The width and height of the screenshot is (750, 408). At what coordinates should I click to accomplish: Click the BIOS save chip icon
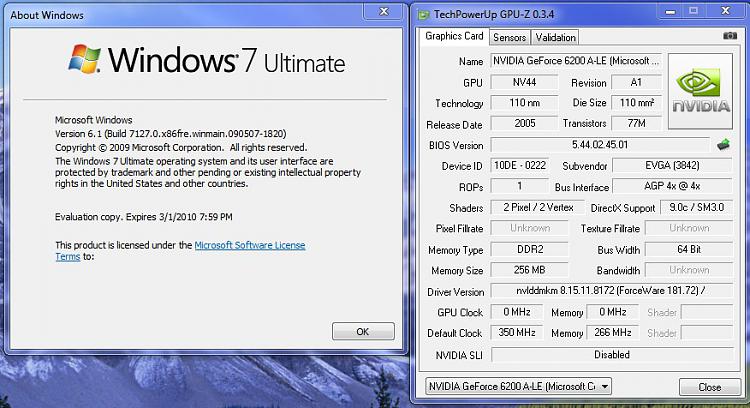pyautogui.click(x=724, y=144)
